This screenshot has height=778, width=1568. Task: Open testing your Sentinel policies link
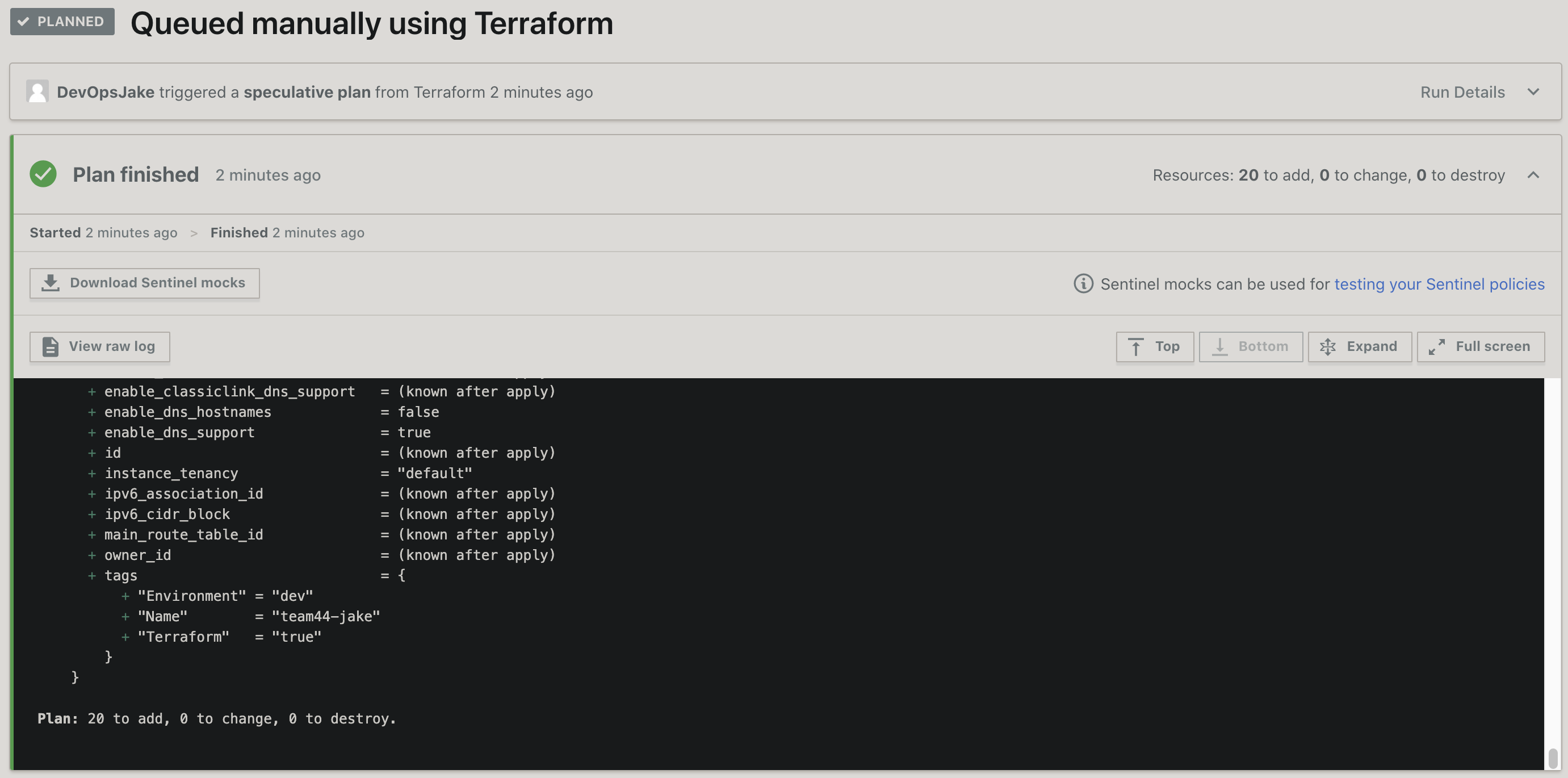(1439, 285)
